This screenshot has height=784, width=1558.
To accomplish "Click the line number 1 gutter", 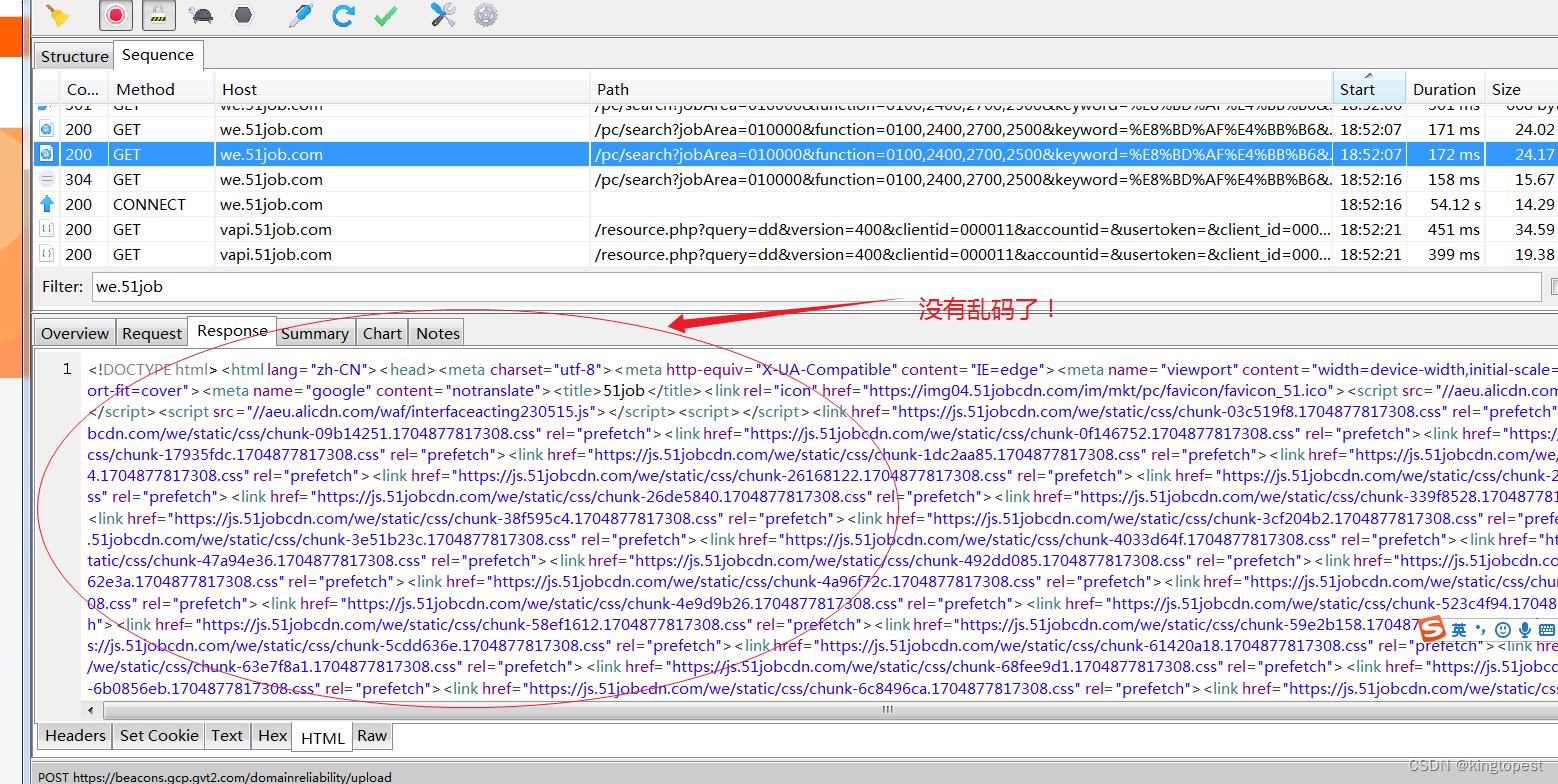I will [66, 369].
